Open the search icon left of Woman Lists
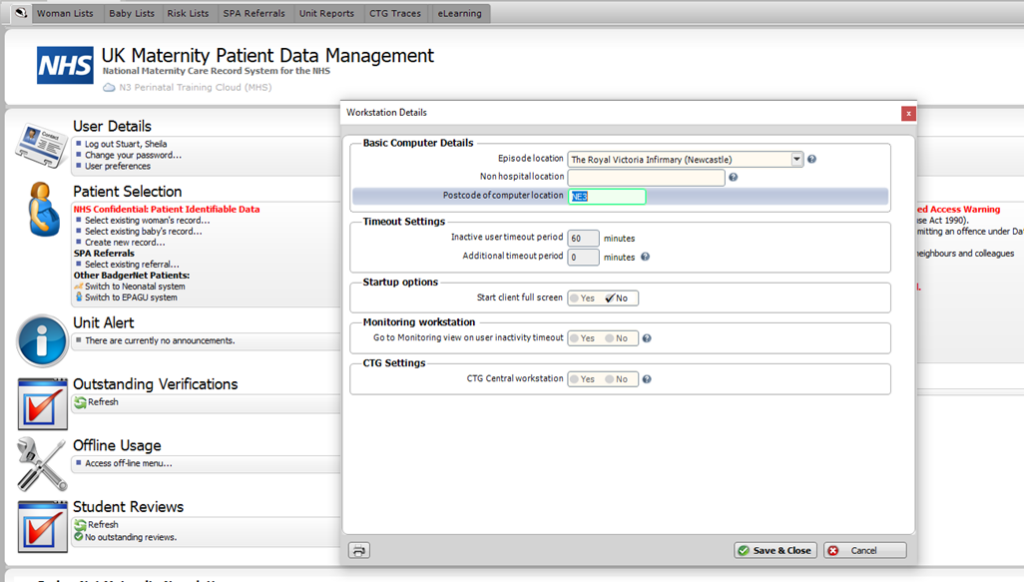 pos(21,12)
